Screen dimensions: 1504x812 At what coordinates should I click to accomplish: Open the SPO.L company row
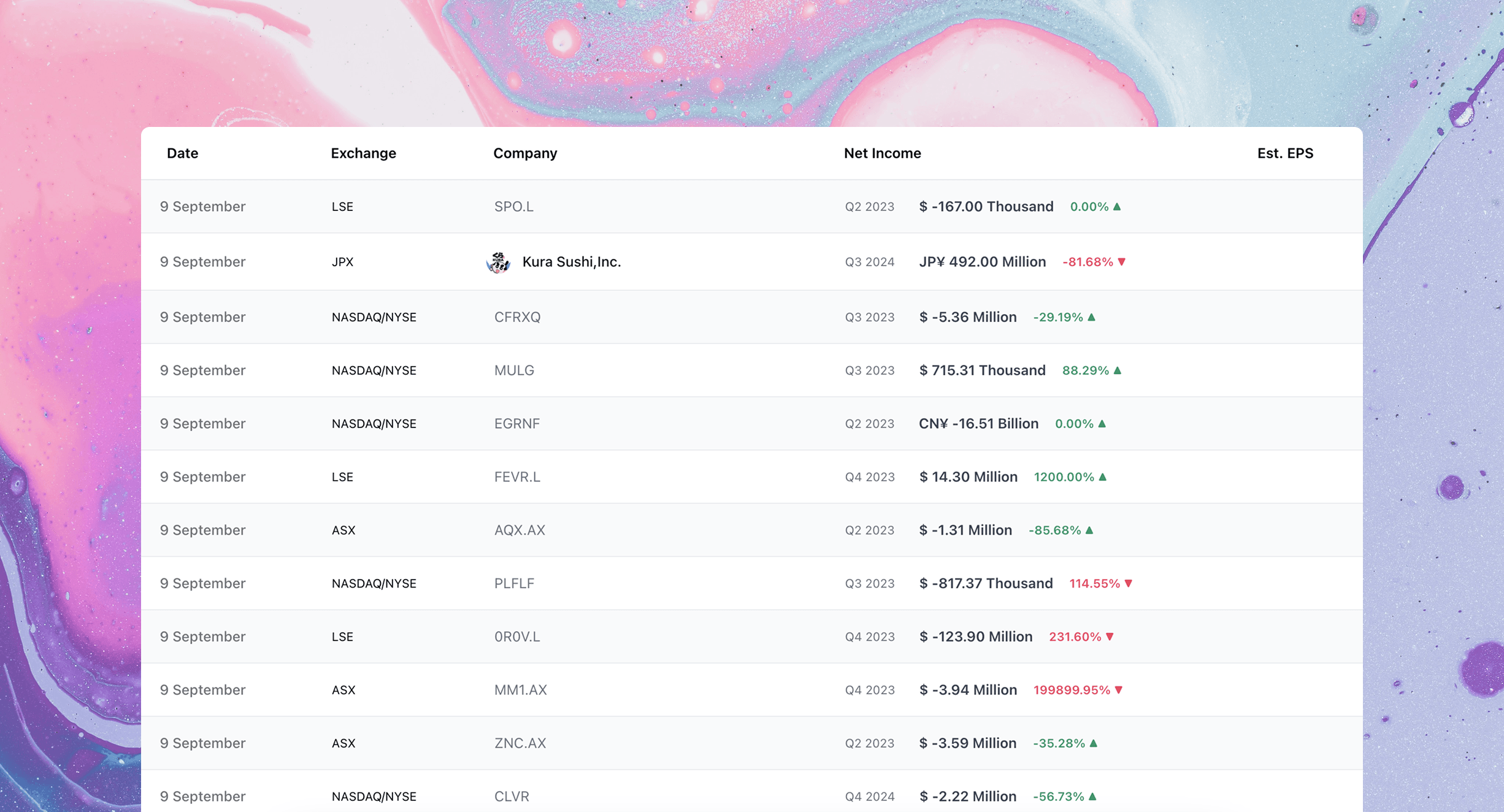tap(513, 207)
